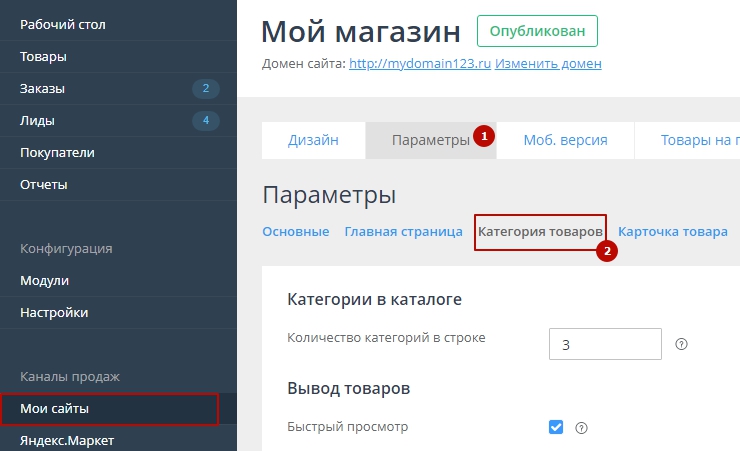Open the Параметры tab
This screenshot has width=740, height=451.
(430, 140)
